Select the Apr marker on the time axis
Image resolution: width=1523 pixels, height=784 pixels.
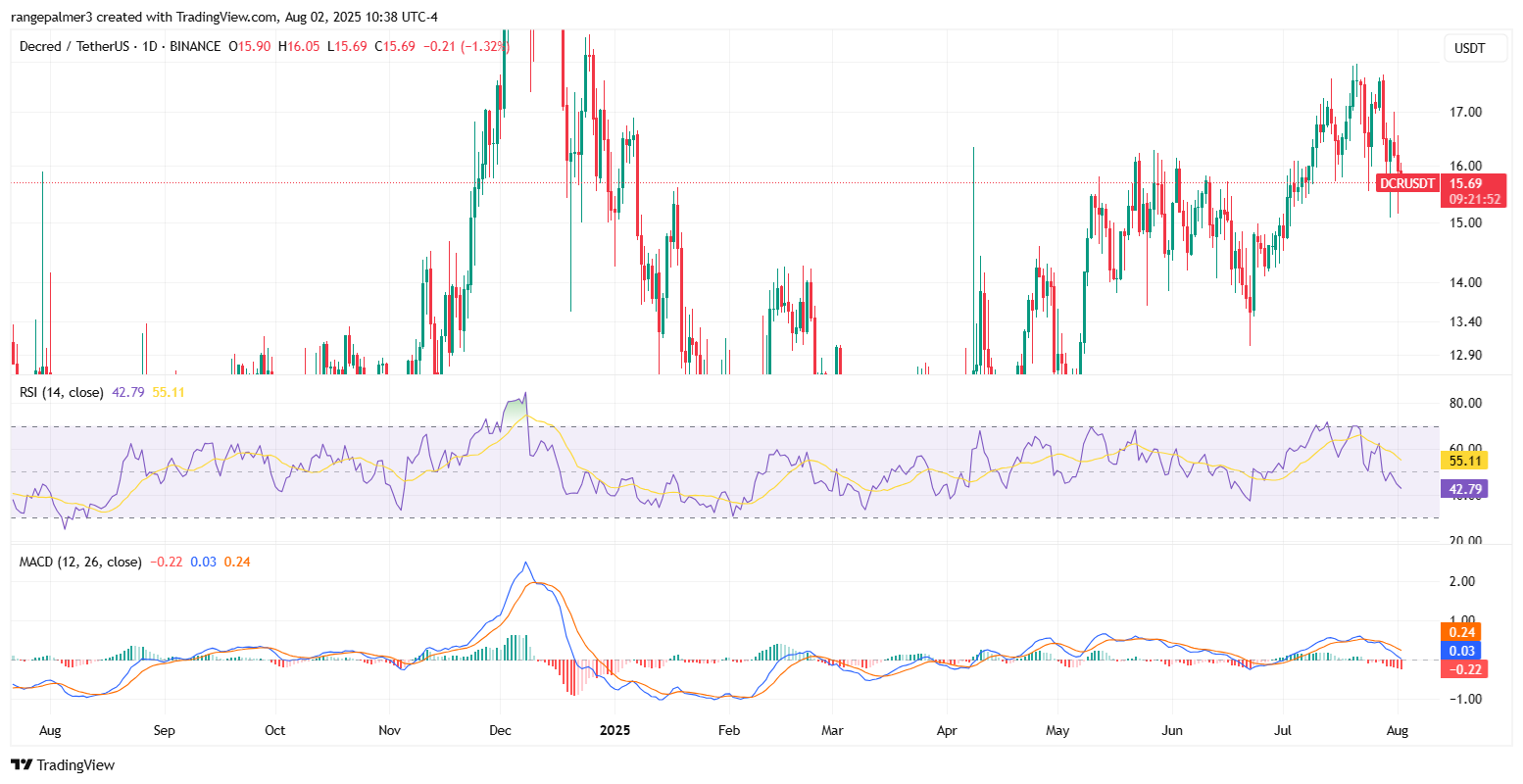click(947, 730)
